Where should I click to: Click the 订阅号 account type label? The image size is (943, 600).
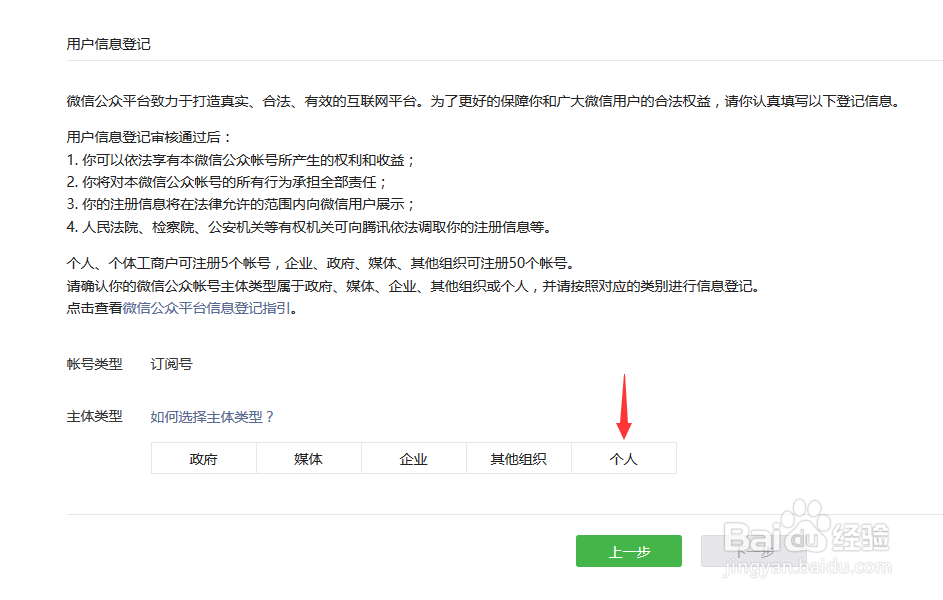click(170, 364)
